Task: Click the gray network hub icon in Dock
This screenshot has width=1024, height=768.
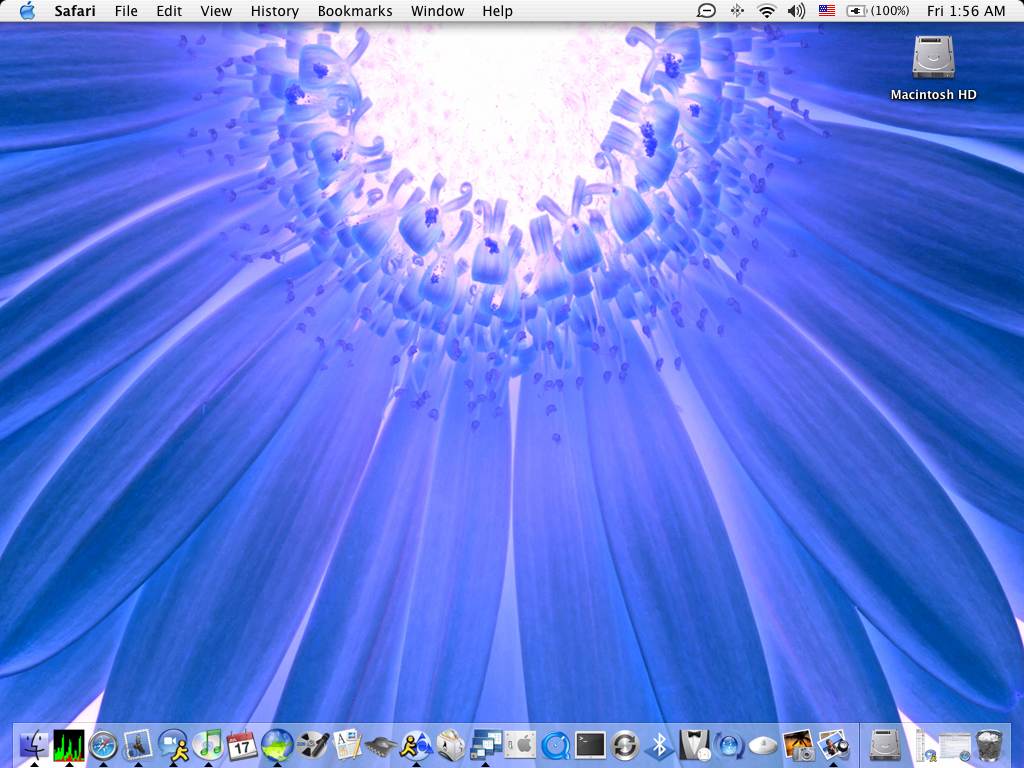Action: [x=381, y=744]
